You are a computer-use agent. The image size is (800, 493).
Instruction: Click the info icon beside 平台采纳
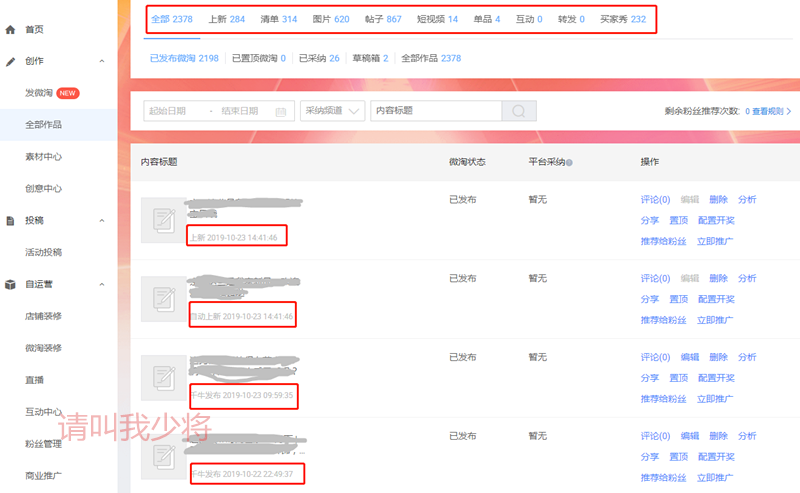[x=570, y=162]
